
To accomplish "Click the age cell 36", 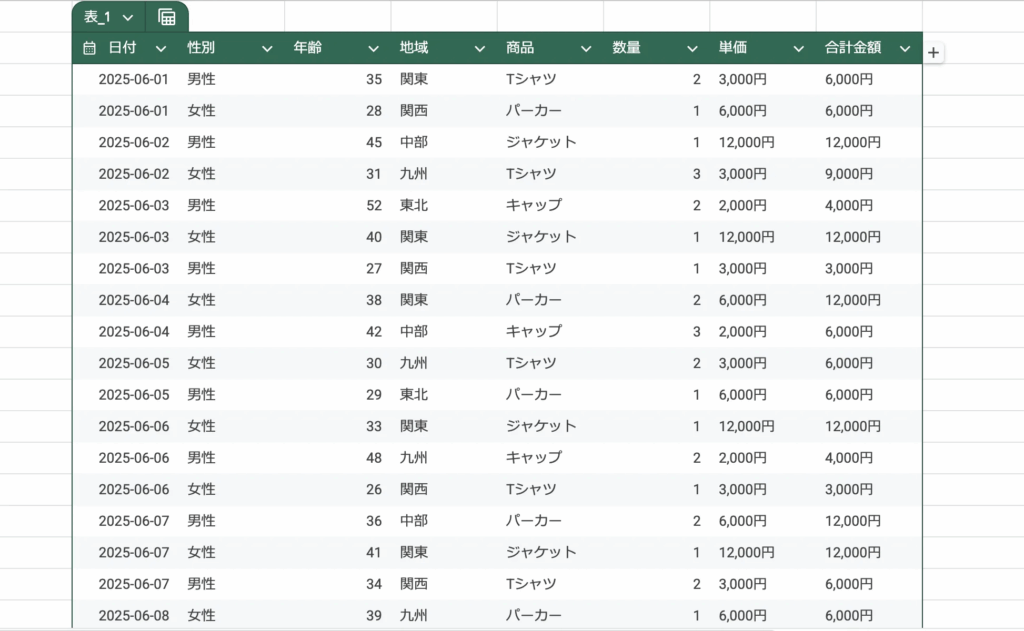I will tap(374, 521).
